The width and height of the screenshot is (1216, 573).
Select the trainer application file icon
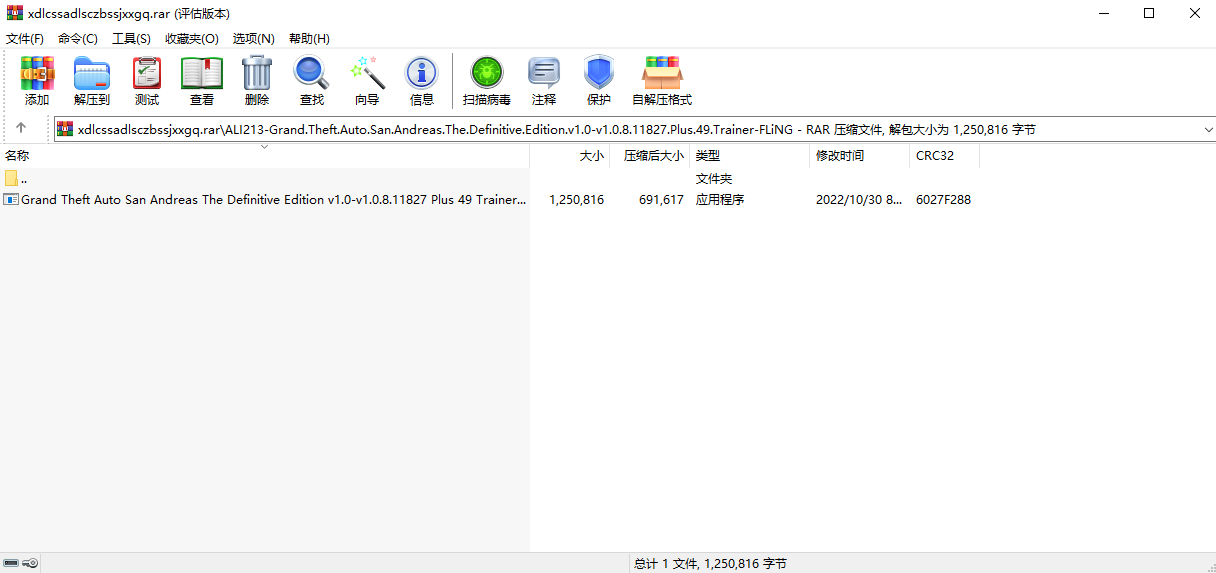(11, 199)
